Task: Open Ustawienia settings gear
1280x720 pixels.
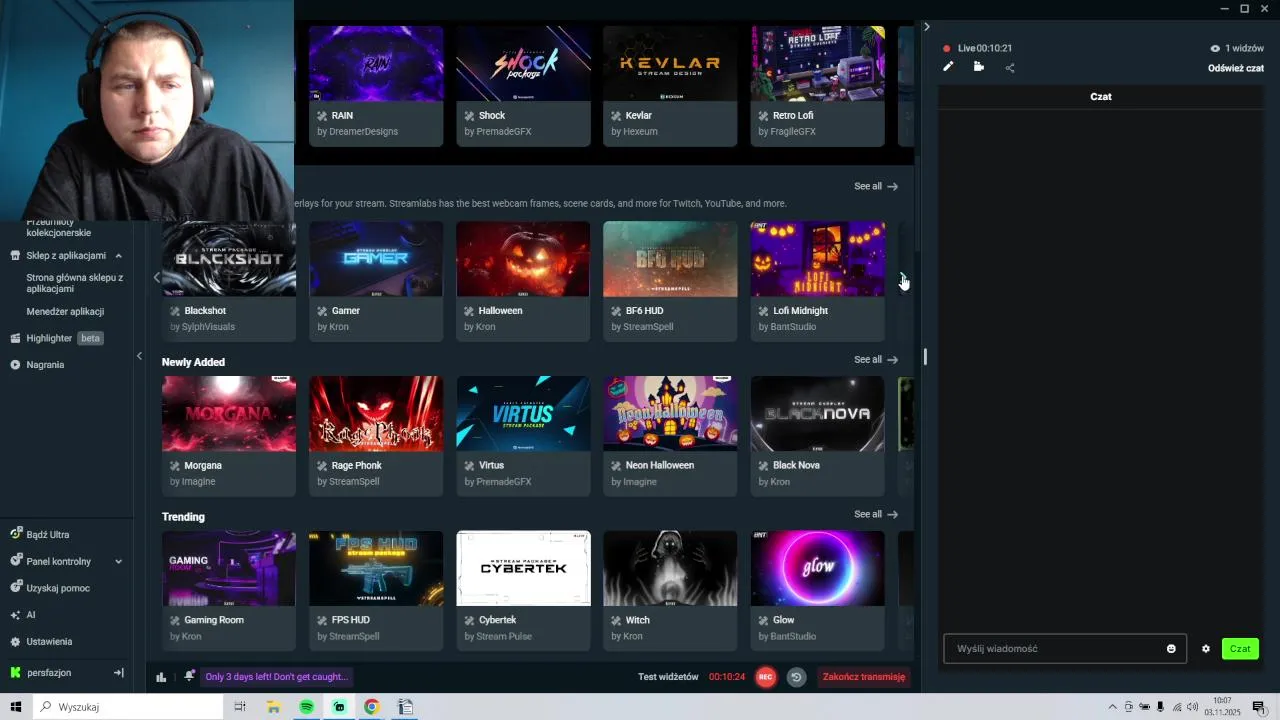Action: (16, 642)
